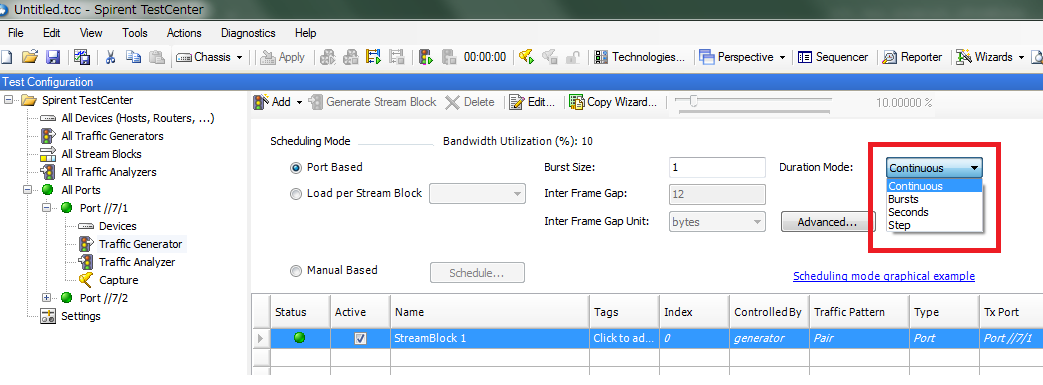Open the Reporter tool
This screenshot has width=1043, height=385.
tap(912, 57)
